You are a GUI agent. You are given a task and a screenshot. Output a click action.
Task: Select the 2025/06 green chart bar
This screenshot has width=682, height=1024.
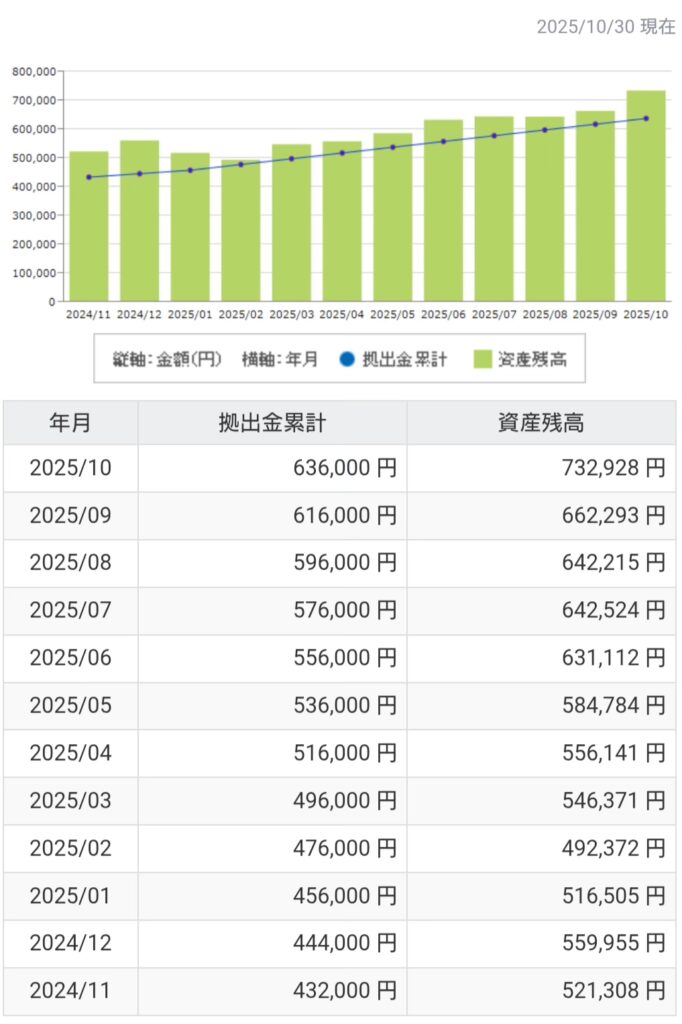[443, 210]
